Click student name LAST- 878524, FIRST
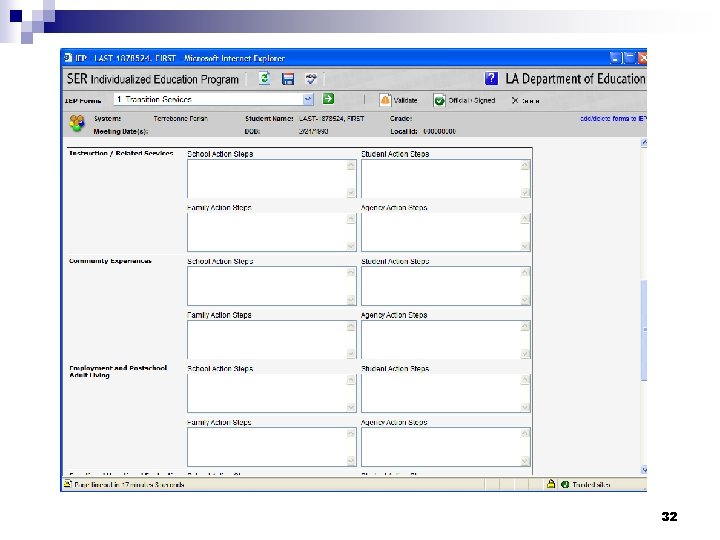 (332, 118)
